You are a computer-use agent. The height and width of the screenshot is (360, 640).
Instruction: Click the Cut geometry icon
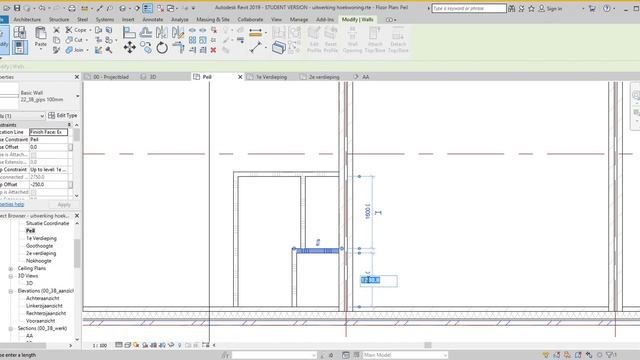click(x=69, y=40)
